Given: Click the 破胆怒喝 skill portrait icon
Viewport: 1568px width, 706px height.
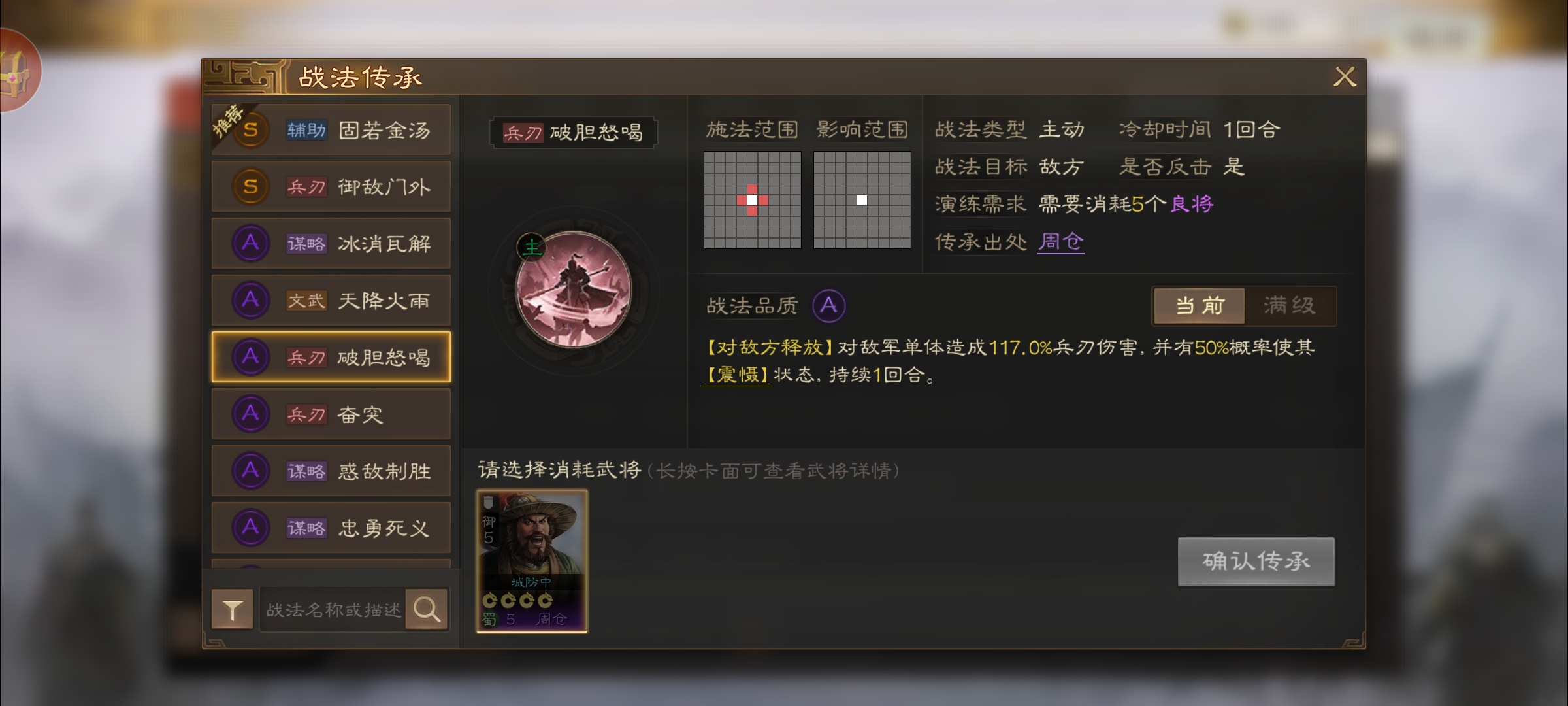Looking at the screenshot, I should click(x=574, y=289).
